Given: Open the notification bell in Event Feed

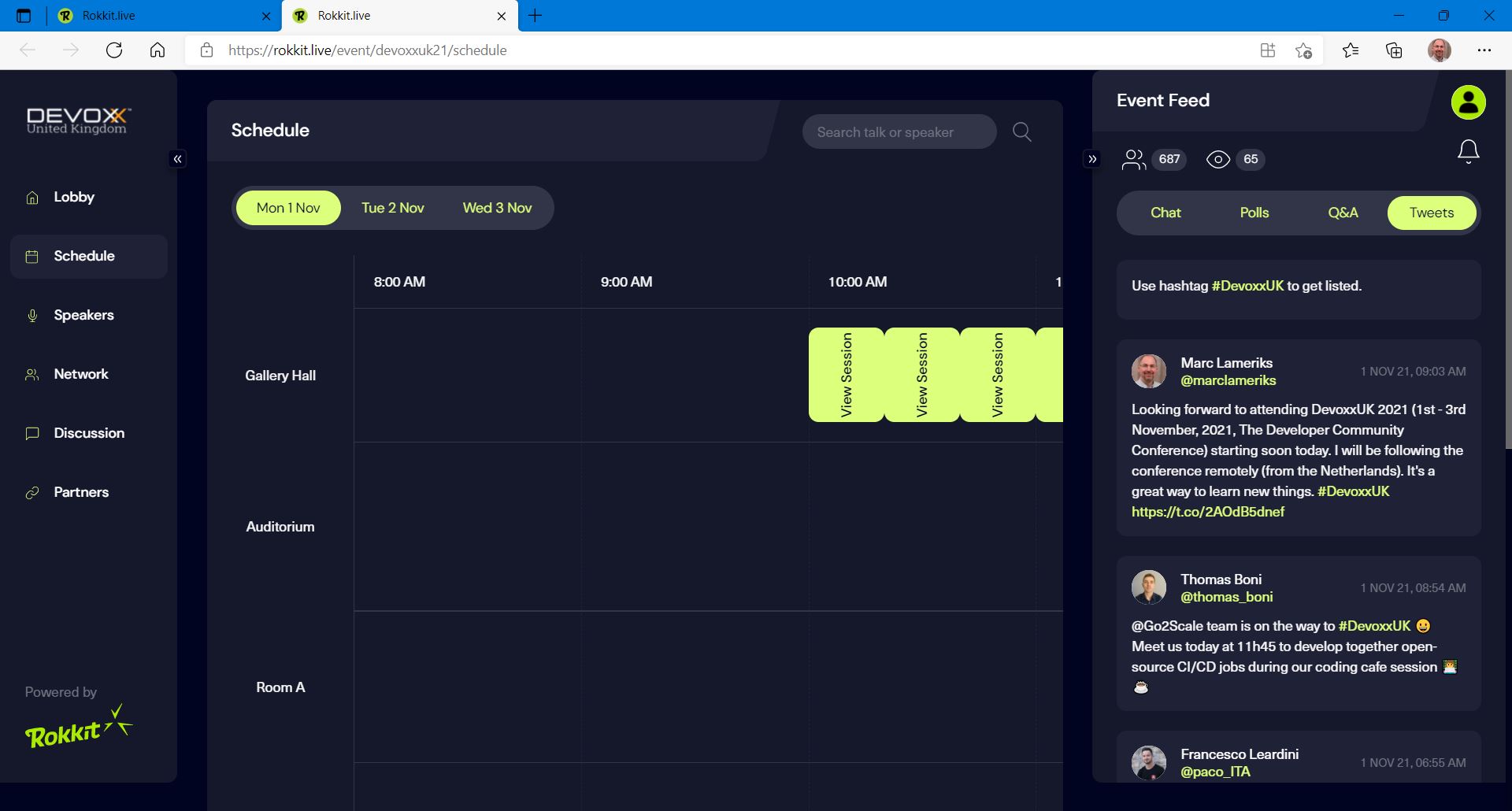Looking at the screenshot, I should [x=1468, y=151].
